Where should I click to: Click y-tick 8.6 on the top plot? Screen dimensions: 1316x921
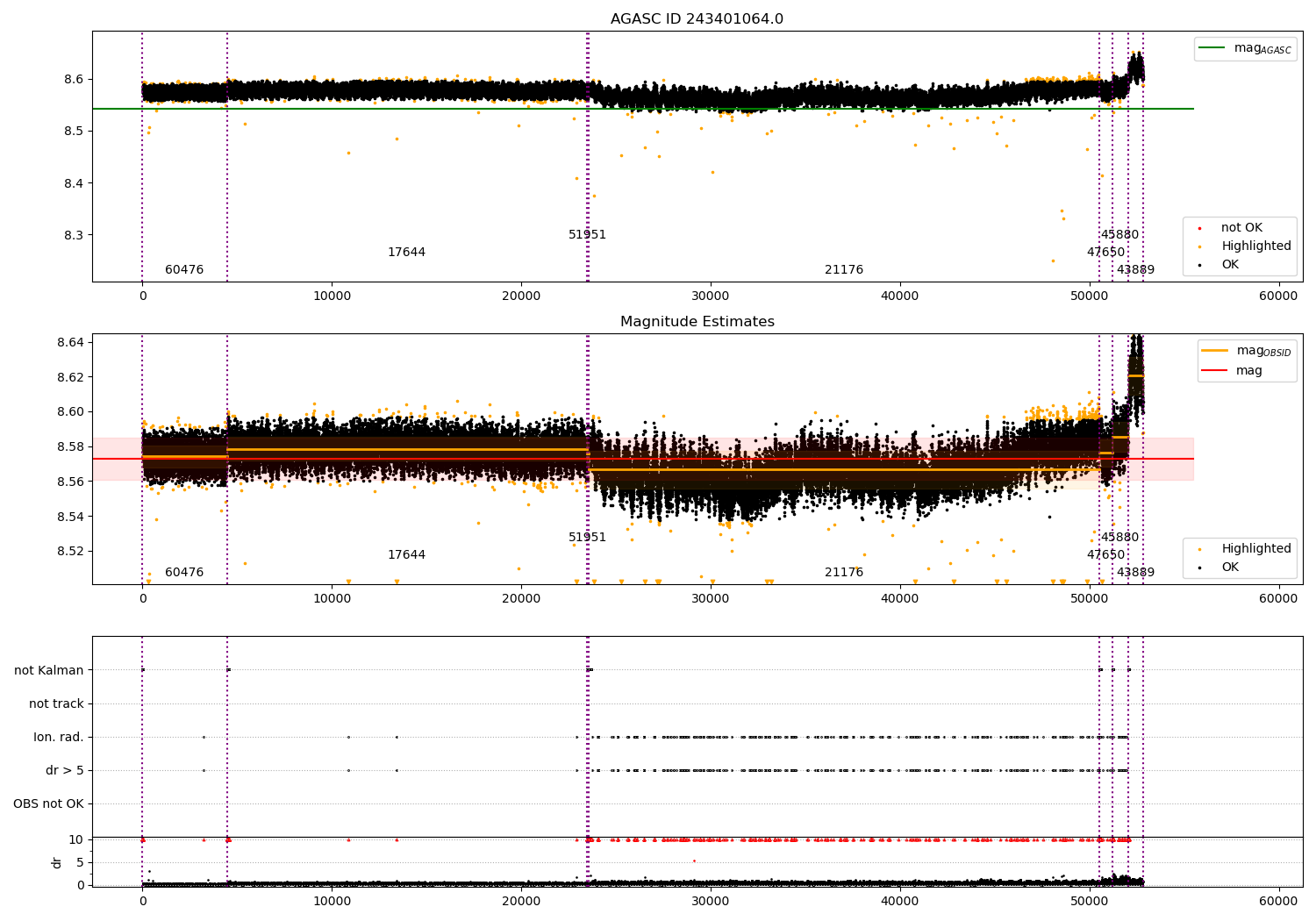[x=73, y=79]
